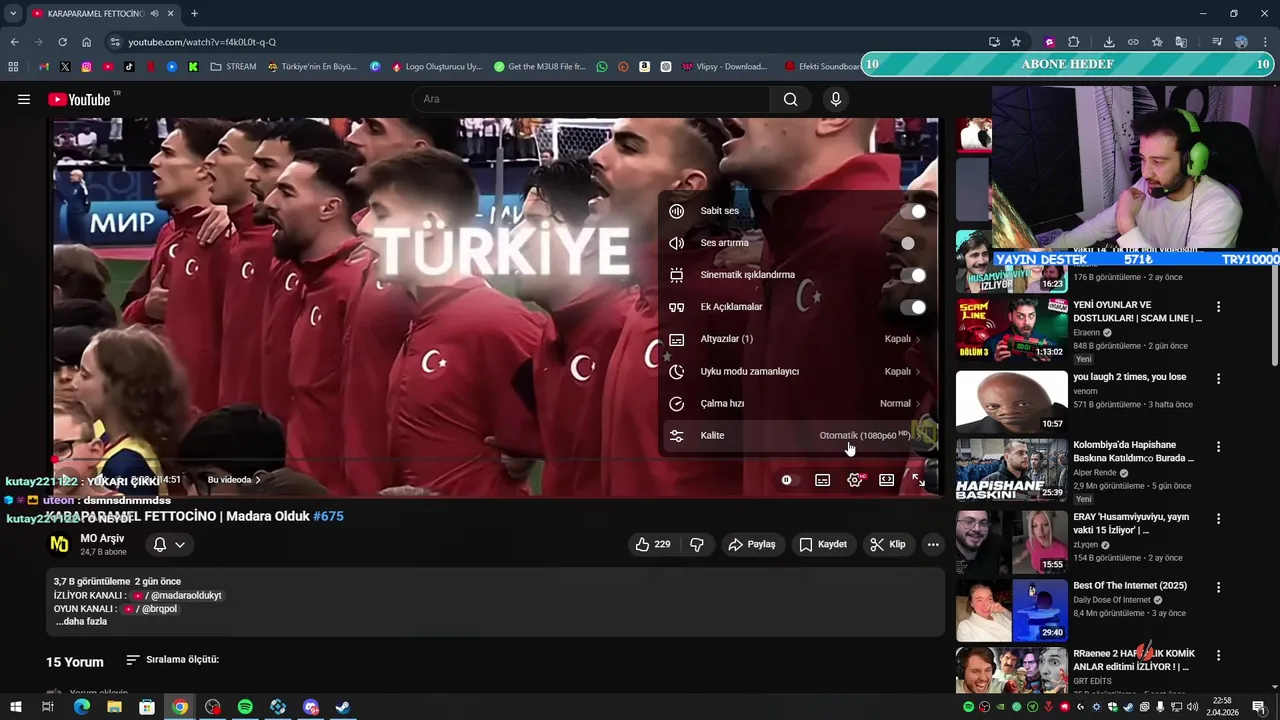
Task: Click the Paylaş share button
Action: [752, 544]
